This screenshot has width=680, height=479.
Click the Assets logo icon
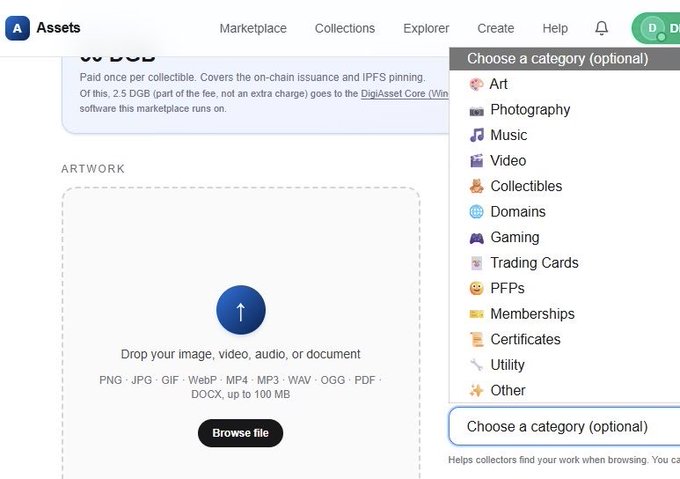coord(17,28)
